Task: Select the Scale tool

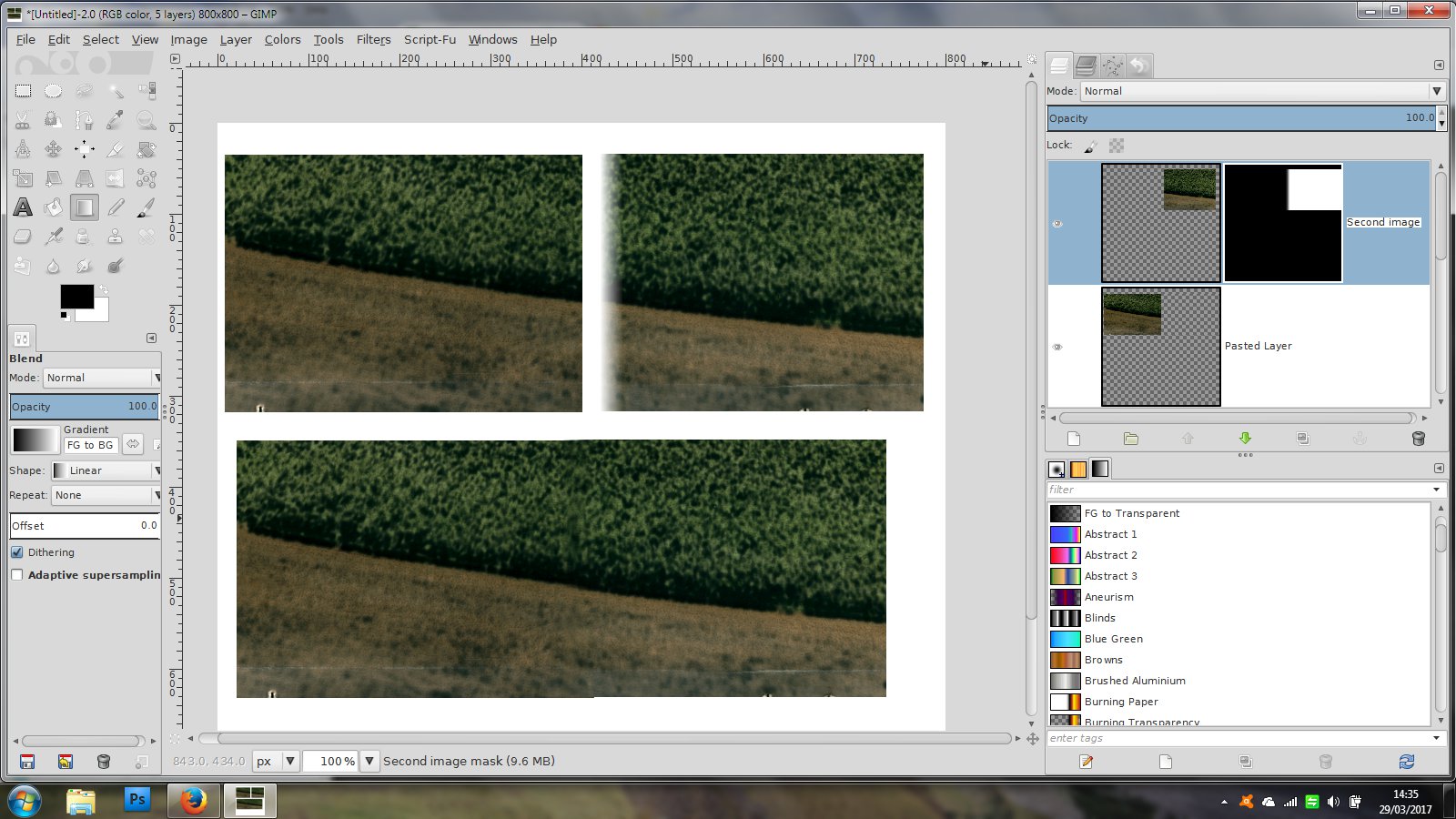Action: (x=23, y=178)
